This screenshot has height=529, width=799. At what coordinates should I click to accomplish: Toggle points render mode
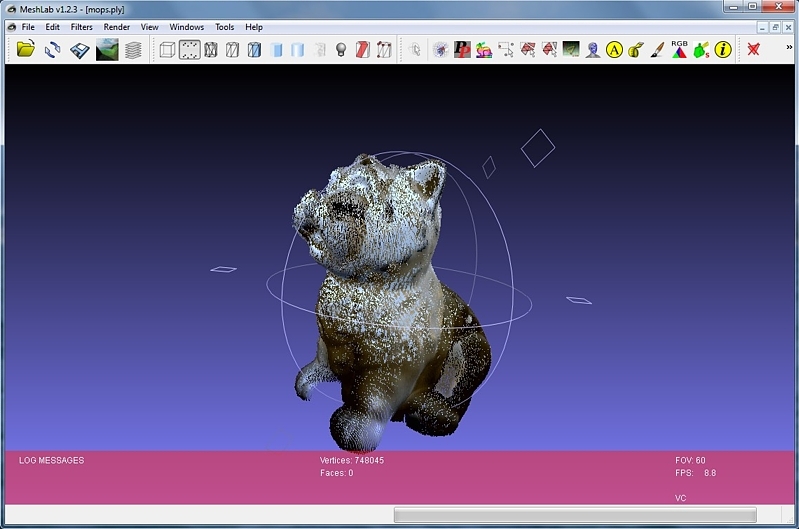coord(189,49)
